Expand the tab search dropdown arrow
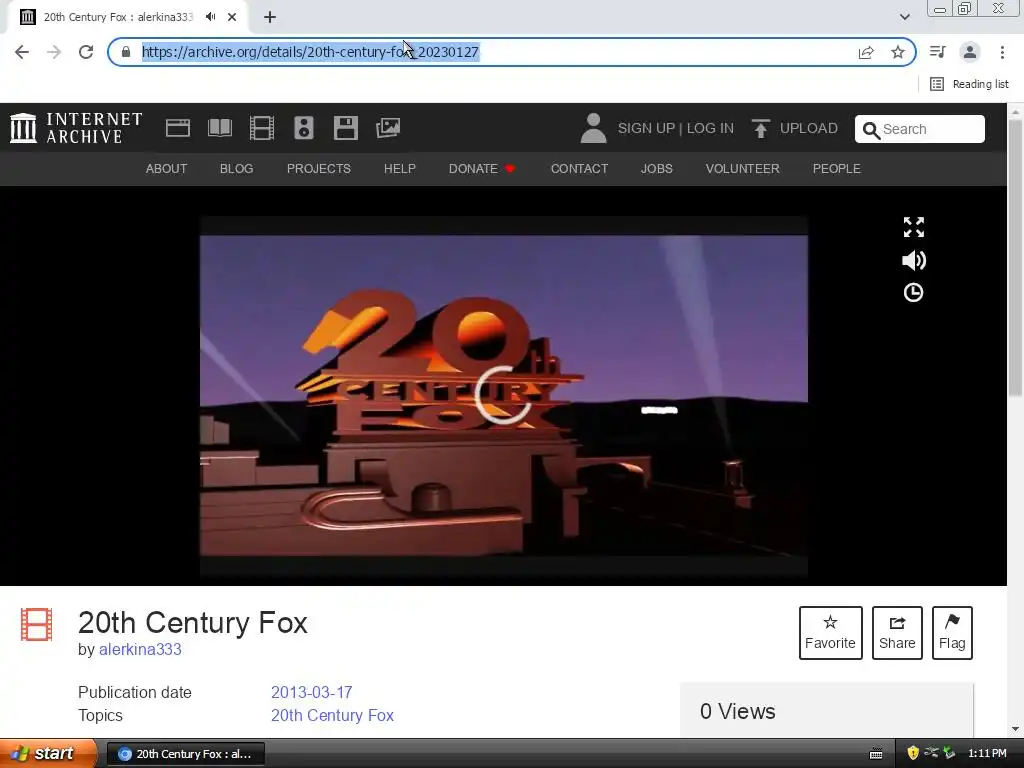Screen dimensions: 1024x768 904,17
